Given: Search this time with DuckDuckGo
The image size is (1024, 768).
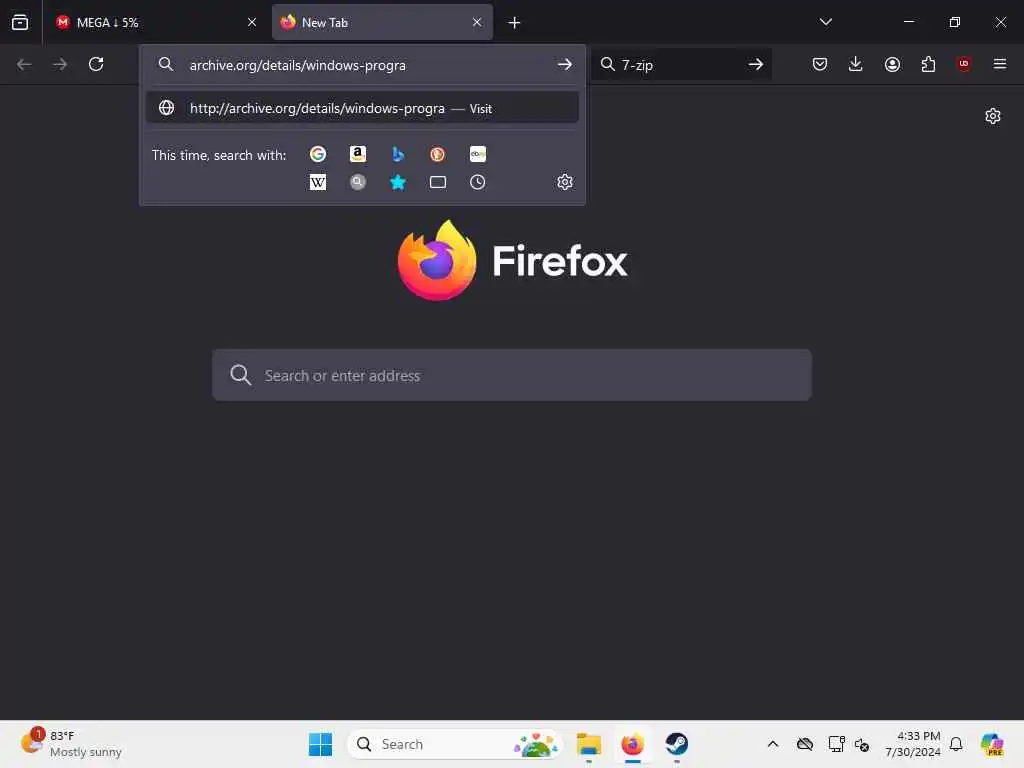Looking at the screenshot, I should pos(438,154).
